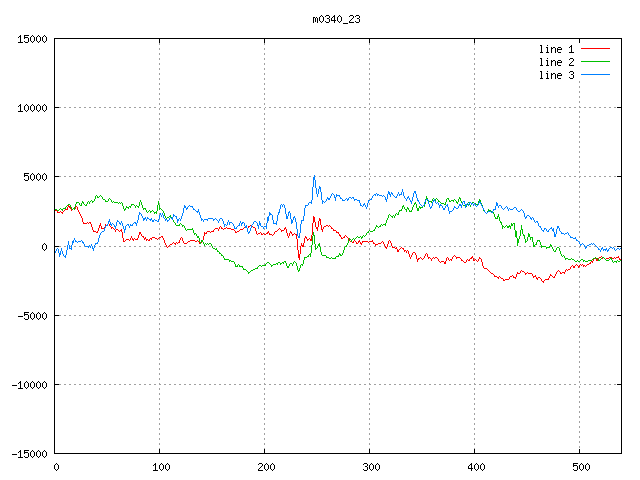Click the y-axis label -10000
The height and width of the screenshot is (480, 640).
(29, 384)
